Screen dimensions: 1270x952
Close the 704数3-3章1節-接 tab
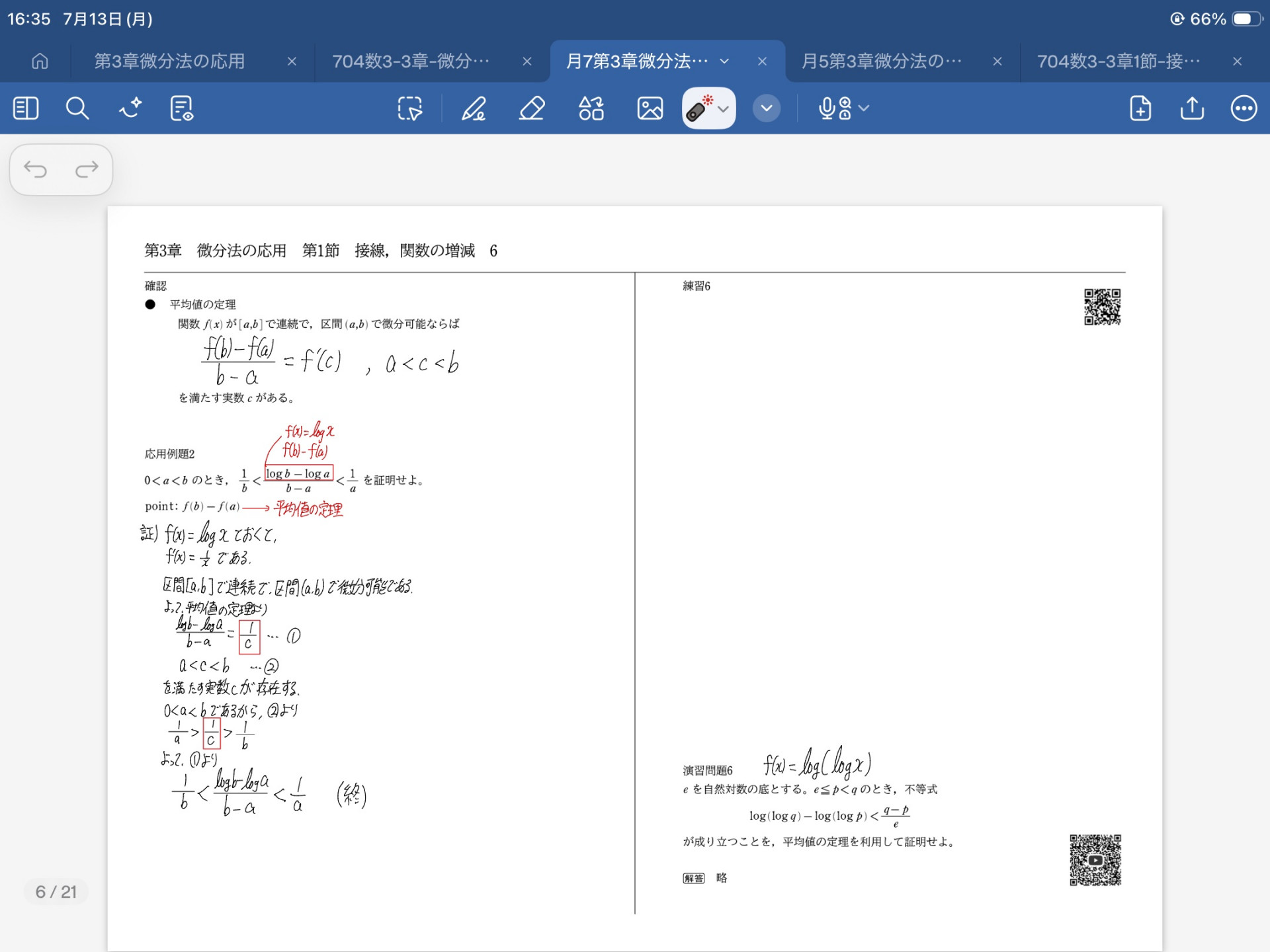1238,61
